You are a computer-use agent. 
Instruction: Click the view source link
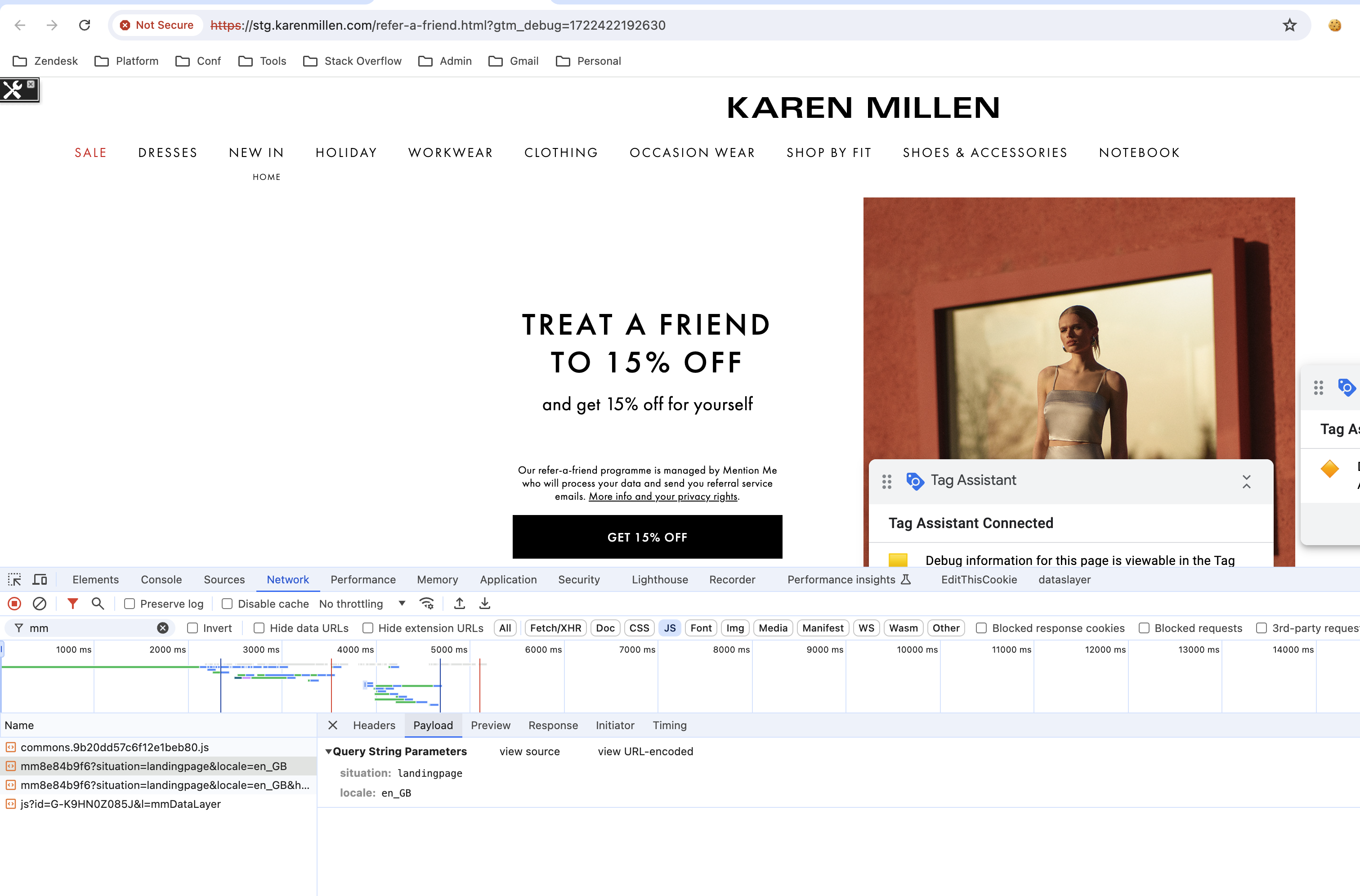[x=529, y=752]
